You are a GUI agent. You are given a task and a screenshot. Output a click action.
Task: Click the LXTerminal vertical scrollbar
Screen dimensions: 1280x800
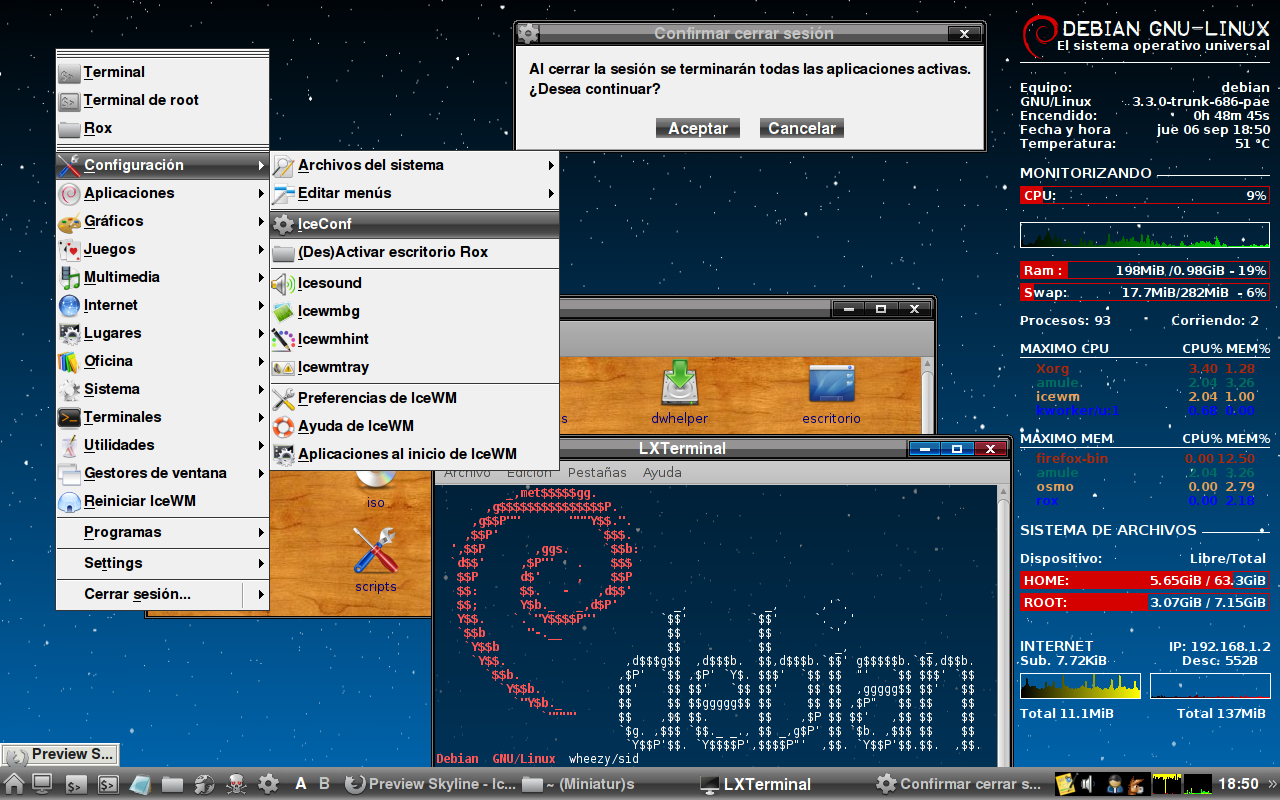tap(1004, 625)
